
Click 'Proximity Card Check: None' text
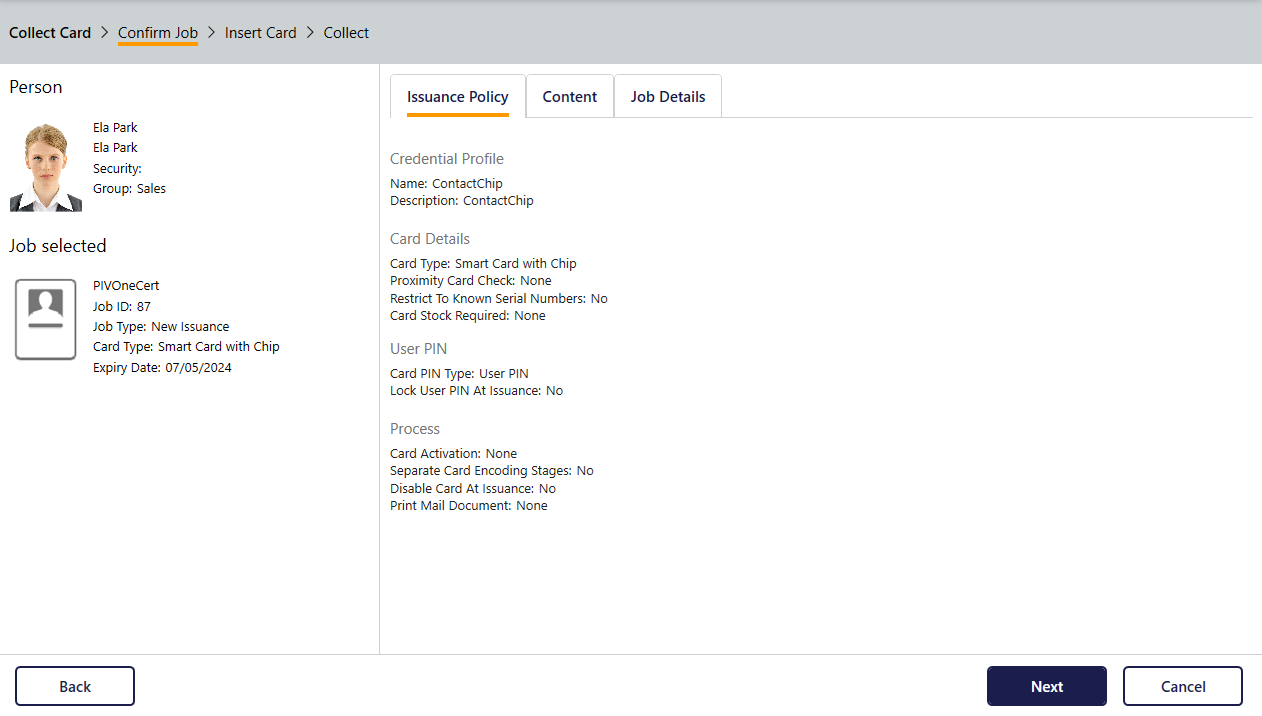471,280
